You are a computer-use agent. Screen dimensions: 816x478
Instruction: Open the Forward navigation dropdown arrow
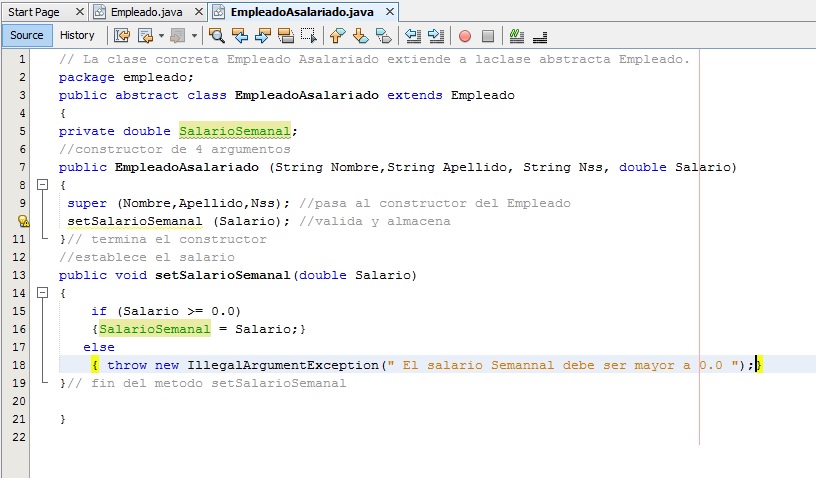coord(194,36)
